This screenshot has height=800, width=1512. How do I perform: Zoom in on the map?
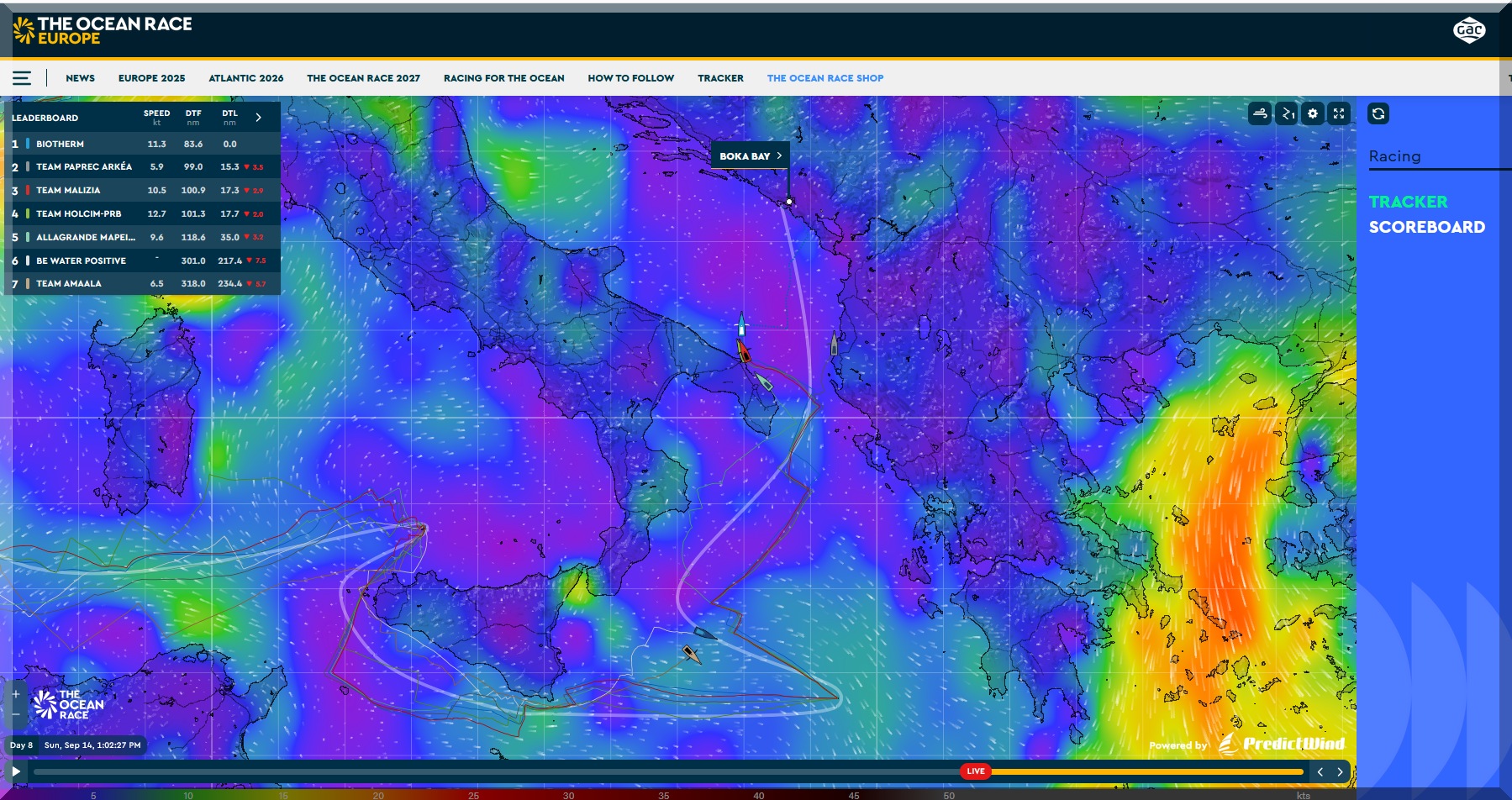pos(16,694)
